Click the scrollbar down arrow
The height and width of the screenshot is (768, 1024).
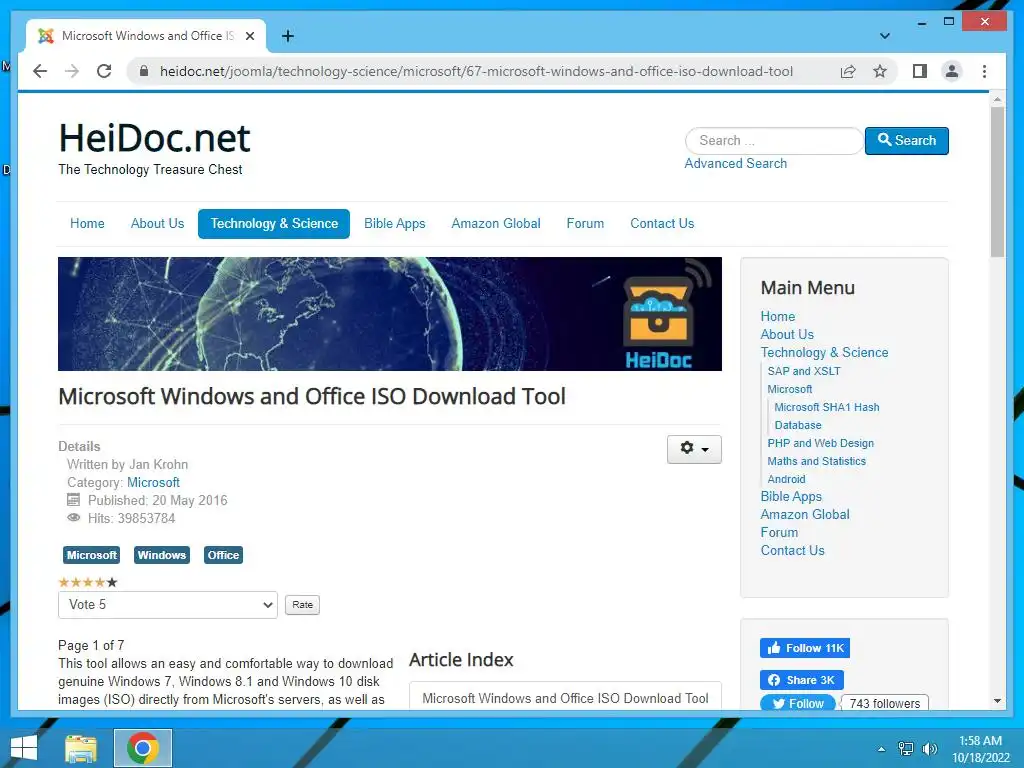997,701
